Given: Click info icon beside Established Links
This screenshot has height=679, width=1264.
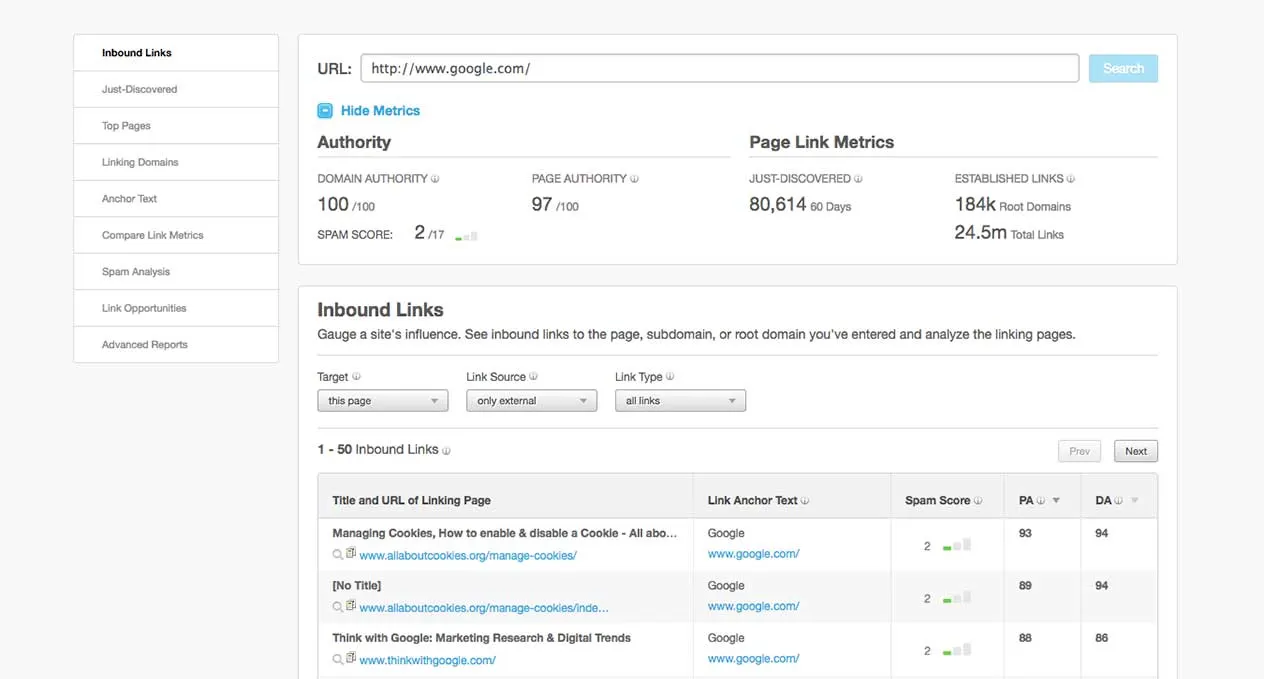Looking at the screenshot, I should click(1071, 179).
